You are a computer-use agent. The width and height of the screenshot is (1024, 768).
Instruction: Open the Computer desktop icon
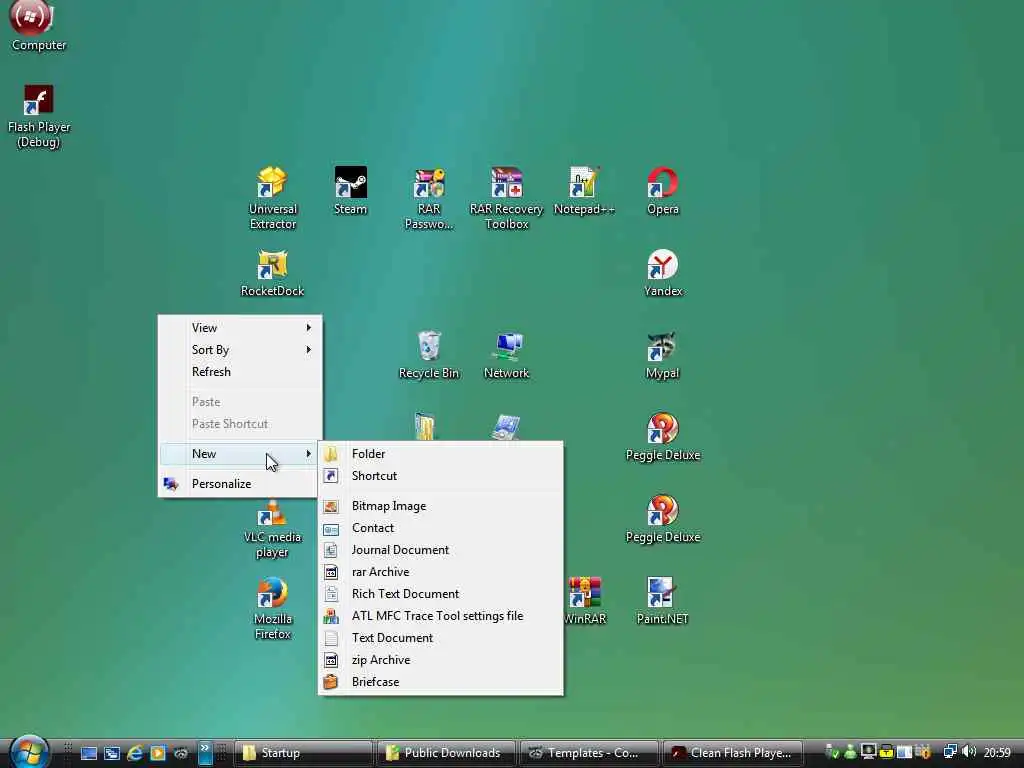[x=38, y=26]
